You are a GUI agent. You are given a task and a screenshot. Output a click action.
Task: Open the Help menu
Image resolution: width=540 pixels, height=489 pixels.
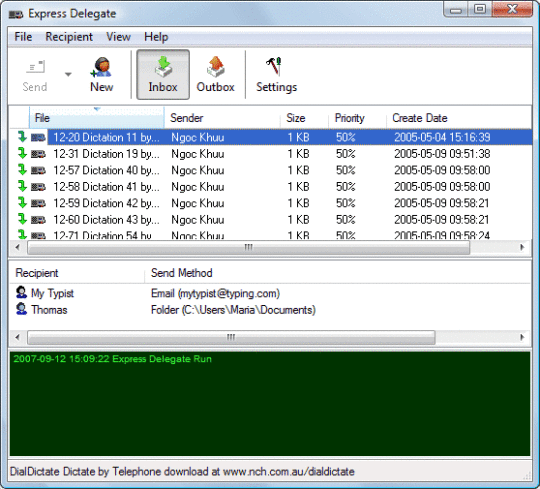(156, 37)
